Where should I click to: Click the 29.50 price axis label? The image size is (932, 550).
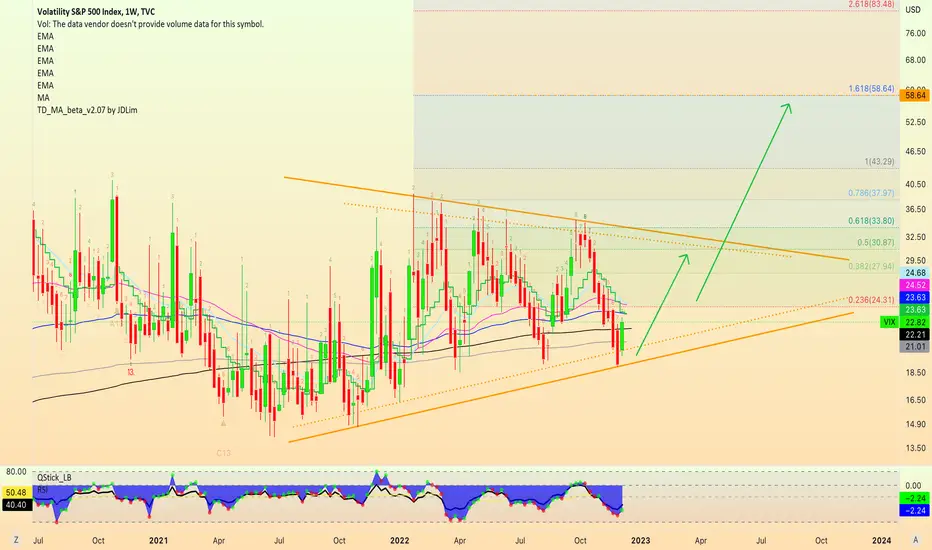(x=915, y=260)
